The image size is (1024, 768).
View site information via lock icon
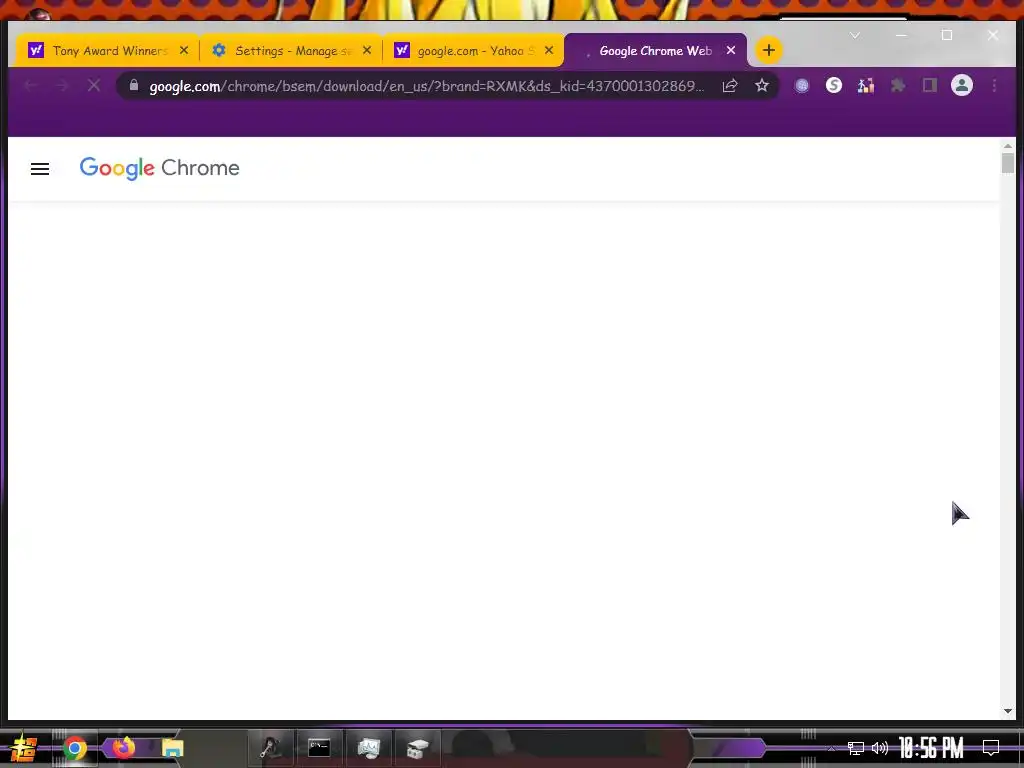134,86
